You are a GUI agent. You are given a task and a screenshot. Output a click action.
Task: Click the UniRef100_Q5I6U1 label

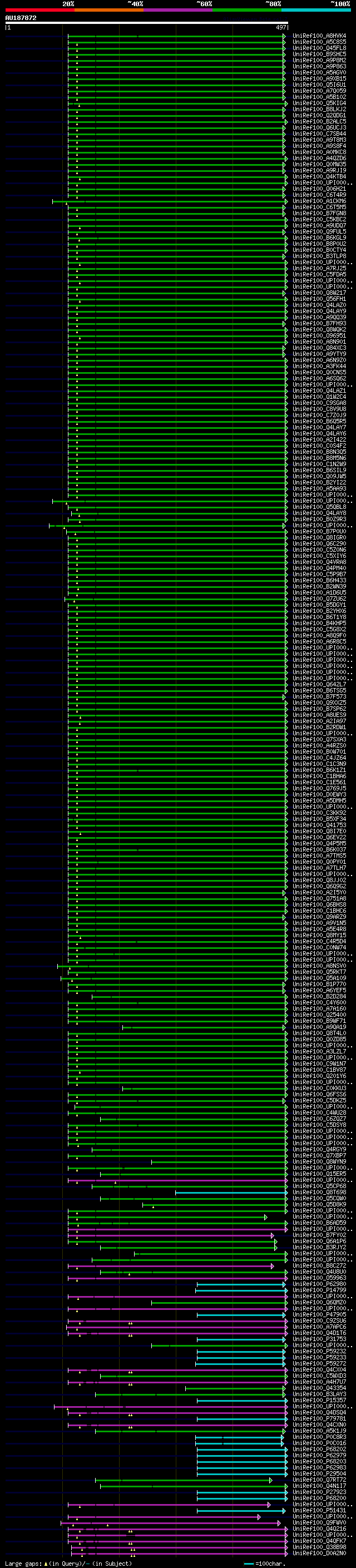[319, 85]
